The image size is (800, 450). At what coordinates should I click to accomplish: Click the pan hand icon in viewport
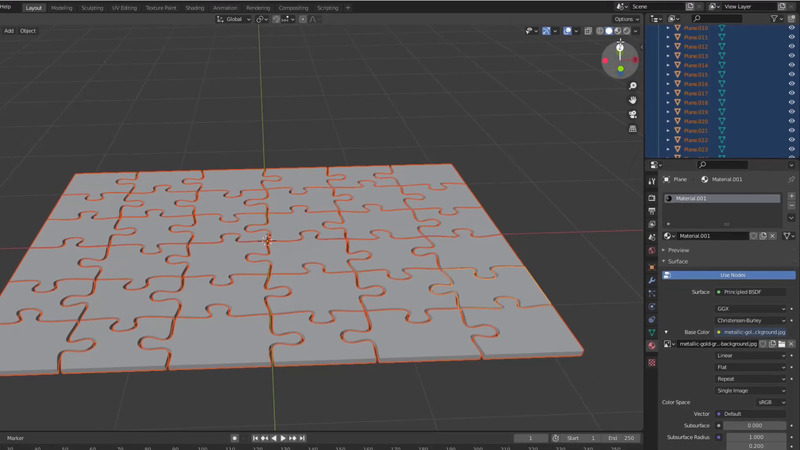(633, 100)
